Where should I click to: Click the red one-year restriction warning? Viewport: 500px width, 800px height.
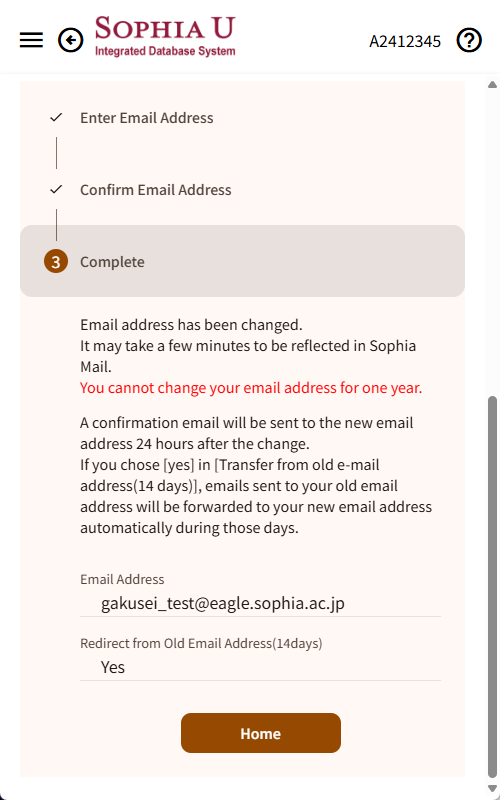click(251, 388)
